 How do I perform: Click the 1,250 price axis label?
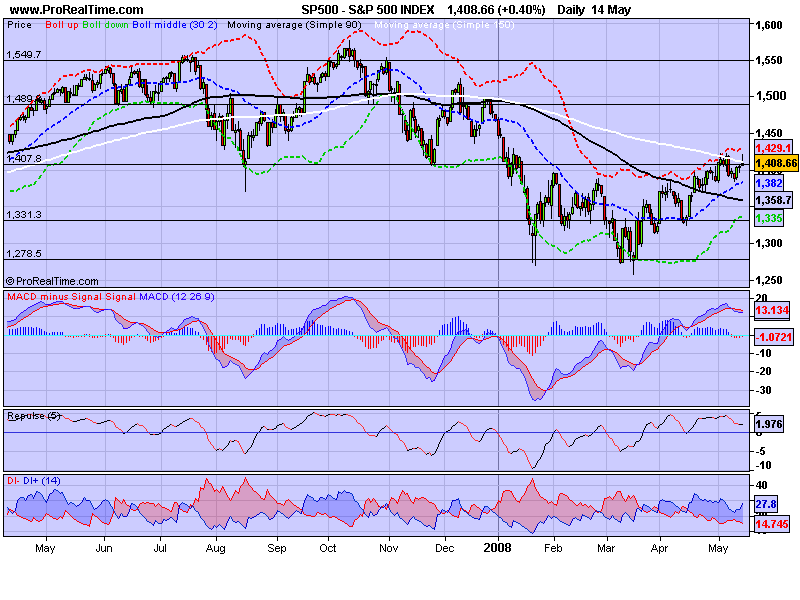coord(769,280)
